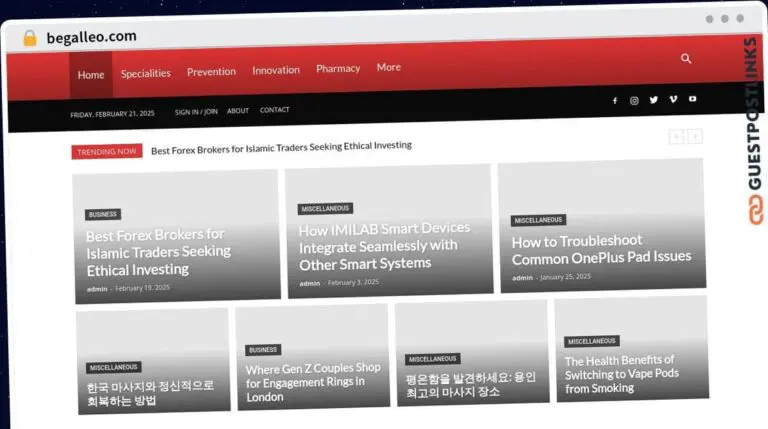The width and height of the screenshot is (768, 429).
Task: Click the Sign In / Join link
Action: (x=196, y=112)
